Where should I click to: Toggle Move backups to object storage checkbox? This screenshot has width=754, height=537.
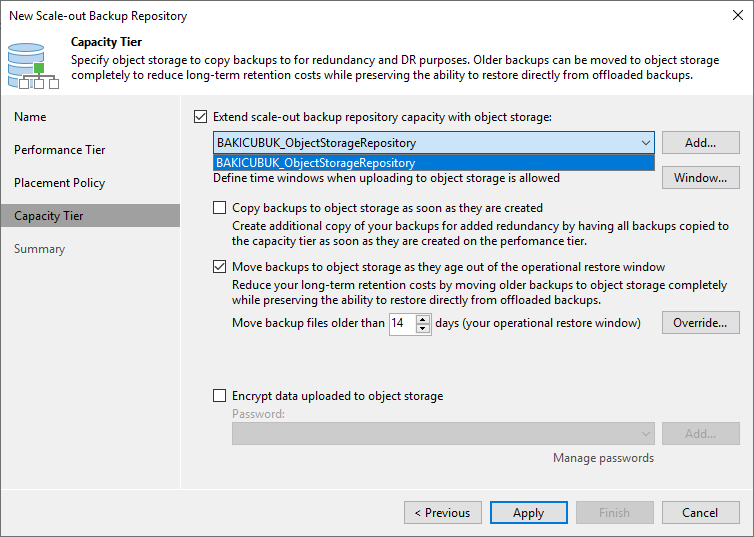pyautogui.click(x=220, y=267)
